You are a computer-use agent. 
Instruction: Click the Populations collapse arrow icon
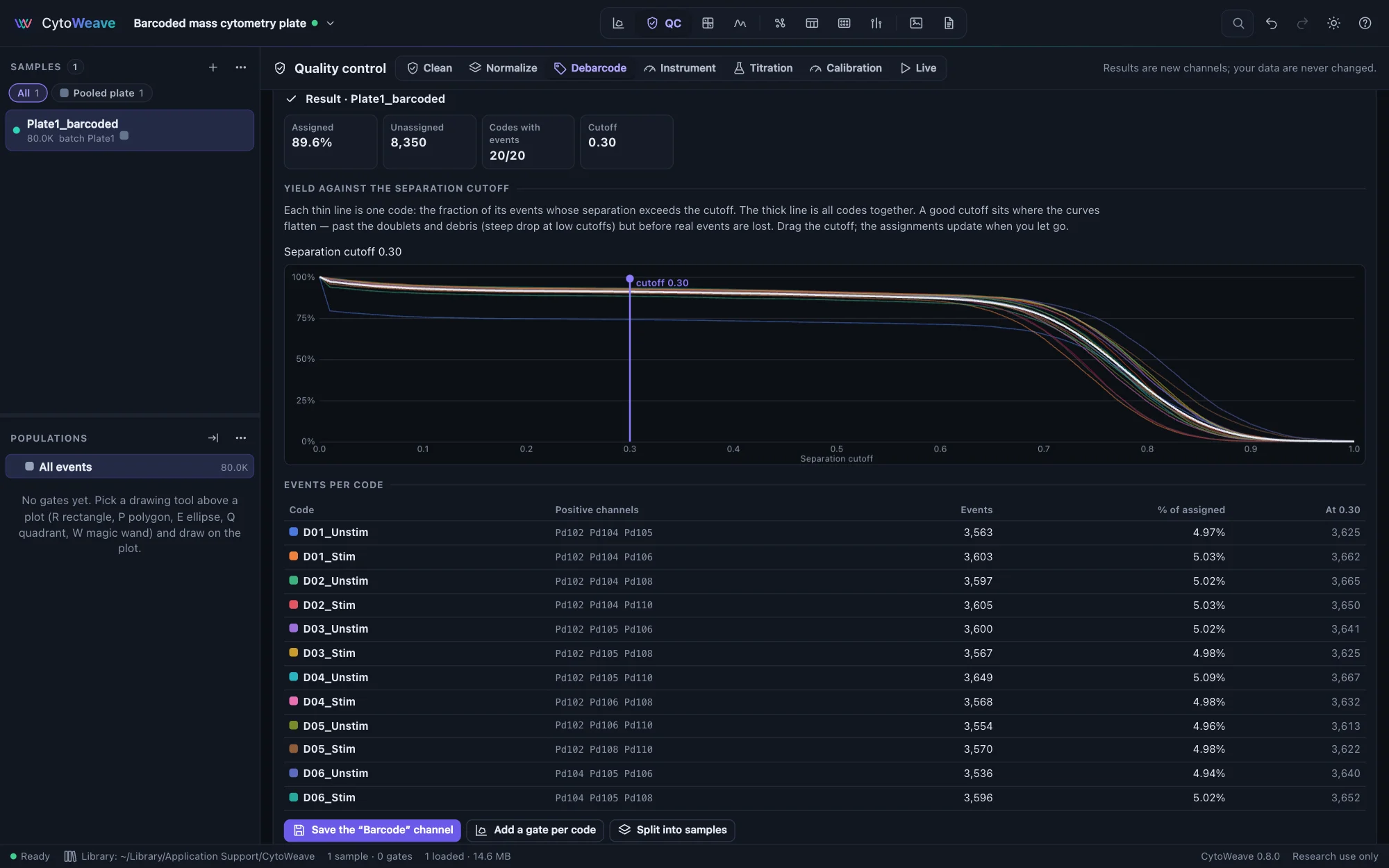click(x=213, y=438)
